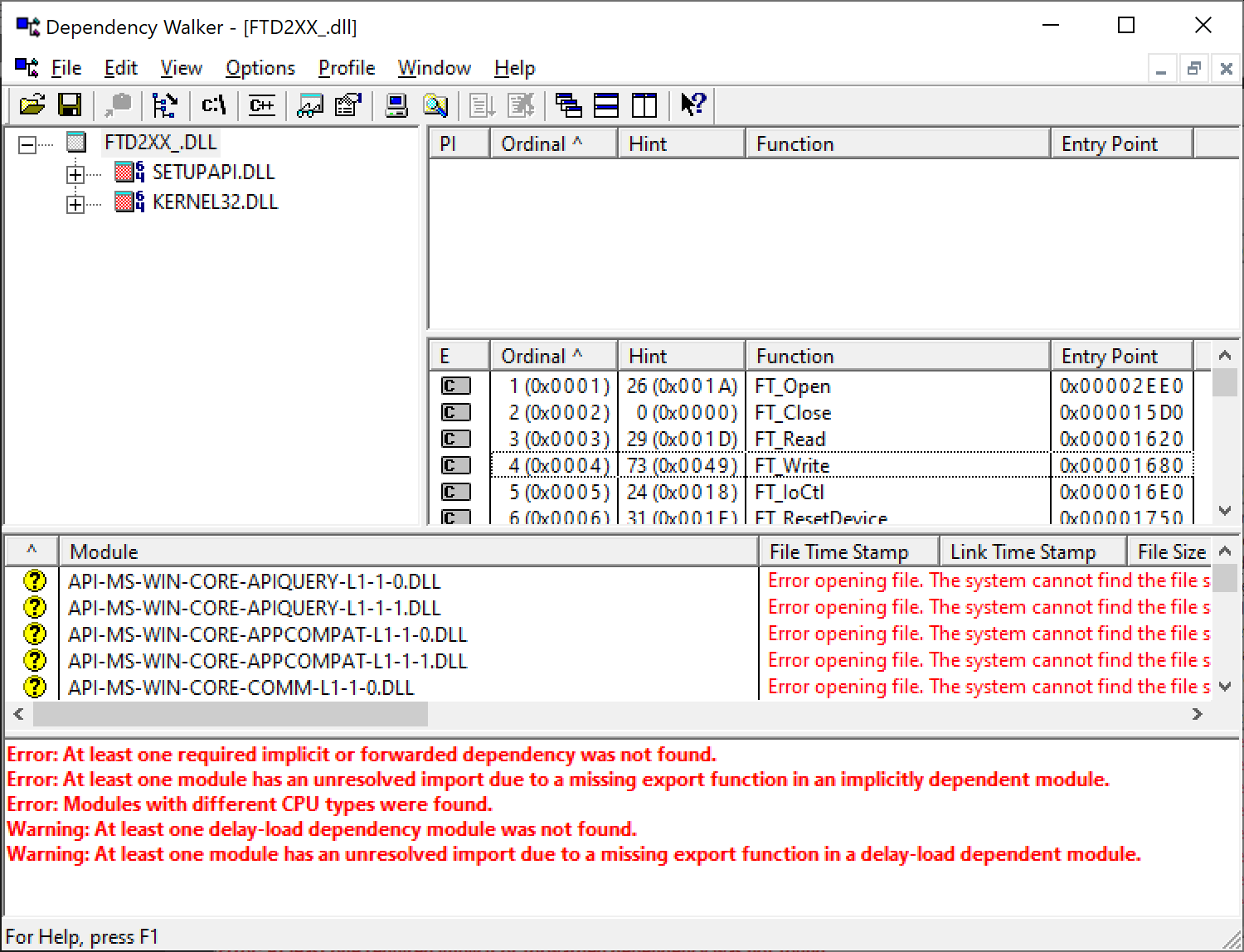This screenshot has width=1244, height=952.
Task: Click exports list scroll down arrow
Action: pyautogui.click(x=1225, y=510)
